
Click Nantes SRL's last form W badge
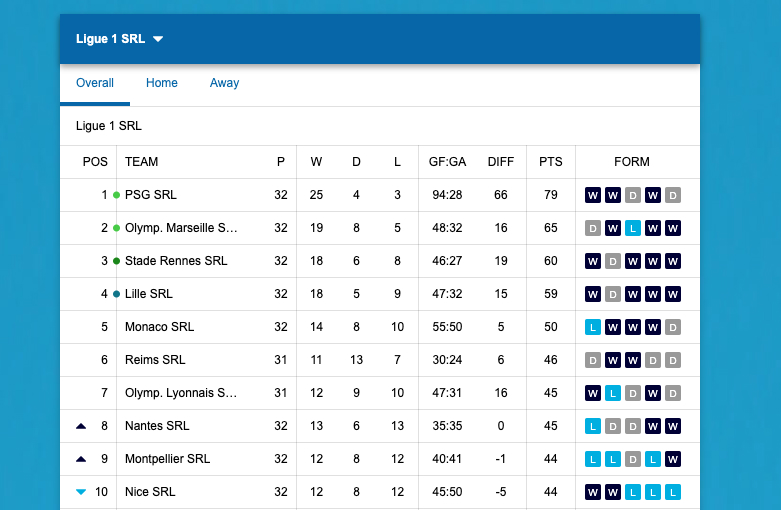(672, 426)
